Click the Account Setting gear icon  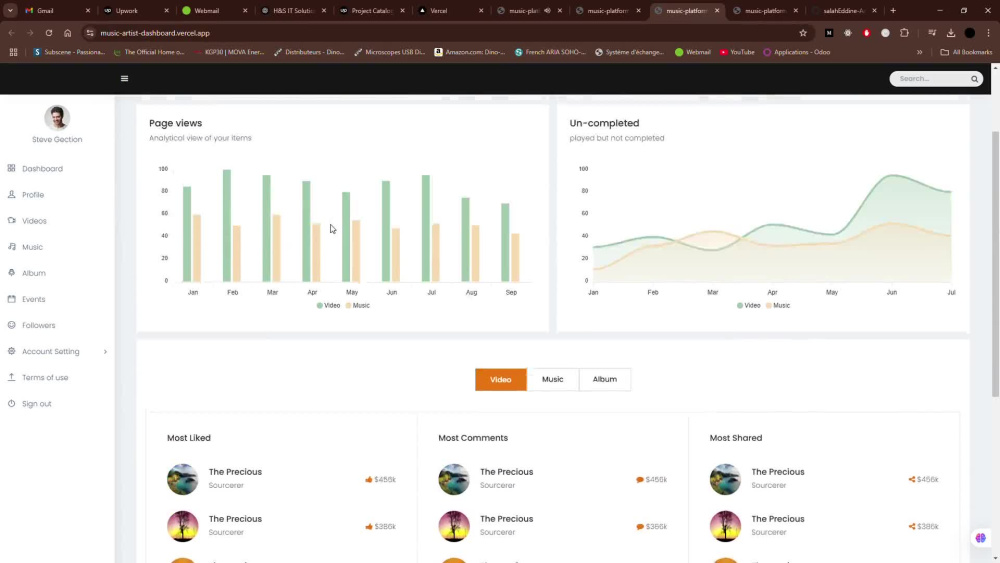[11, 351]
